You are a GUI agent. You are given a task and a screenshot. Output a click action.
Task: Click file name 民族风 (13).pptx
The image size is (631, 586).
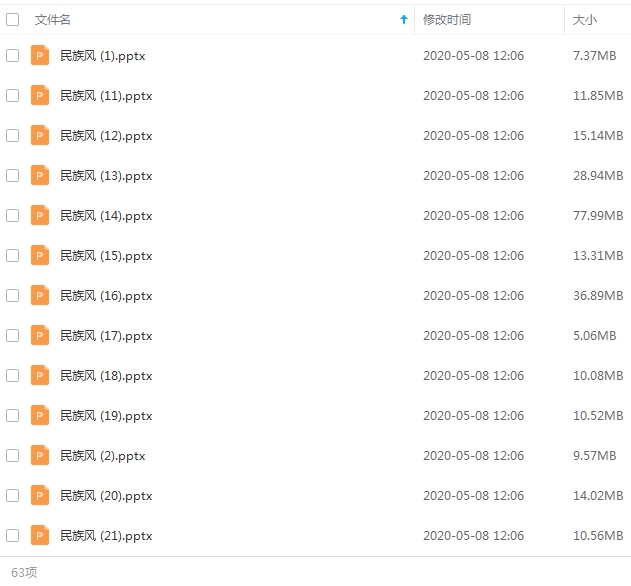pyautogui.click(x=106, y=176)
